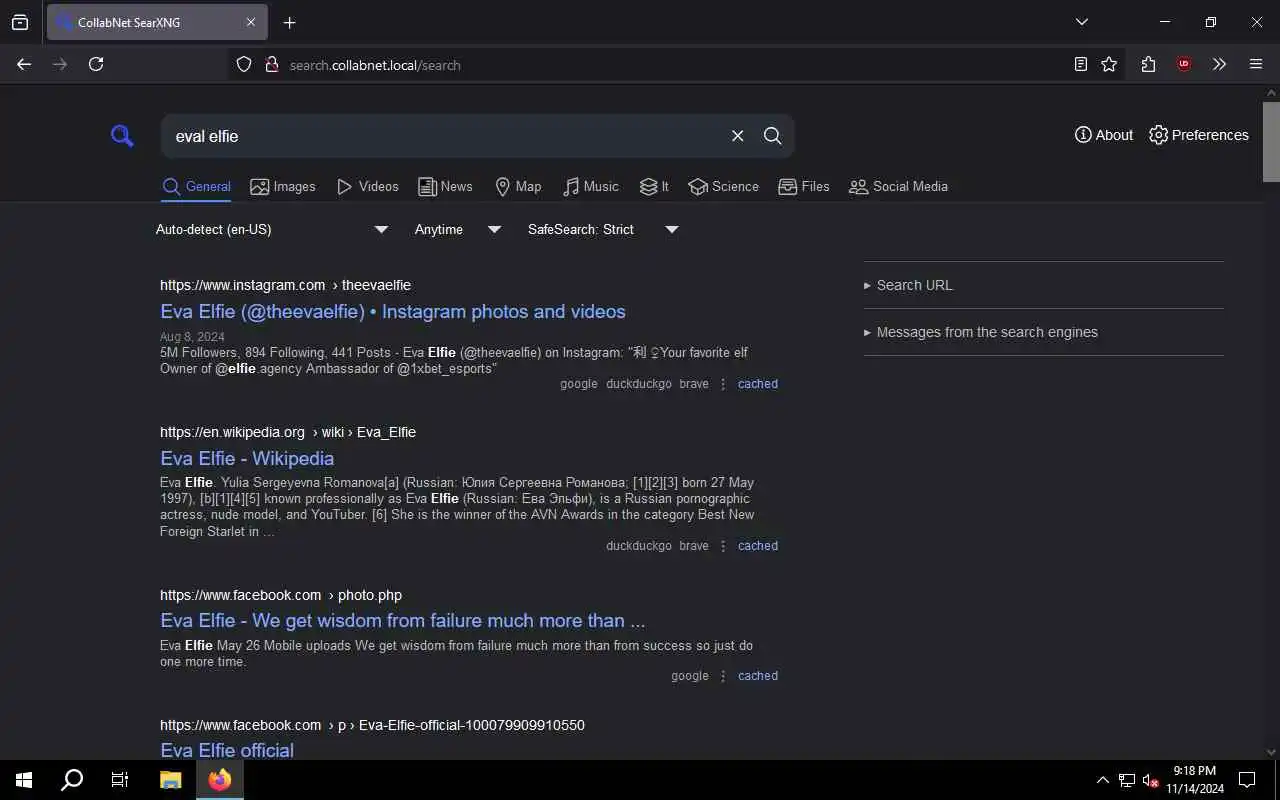The height and width of the screenshot is (800, 1280).
Task: Open cached version of Wikipedia result
Action: (x=758, y=546)
